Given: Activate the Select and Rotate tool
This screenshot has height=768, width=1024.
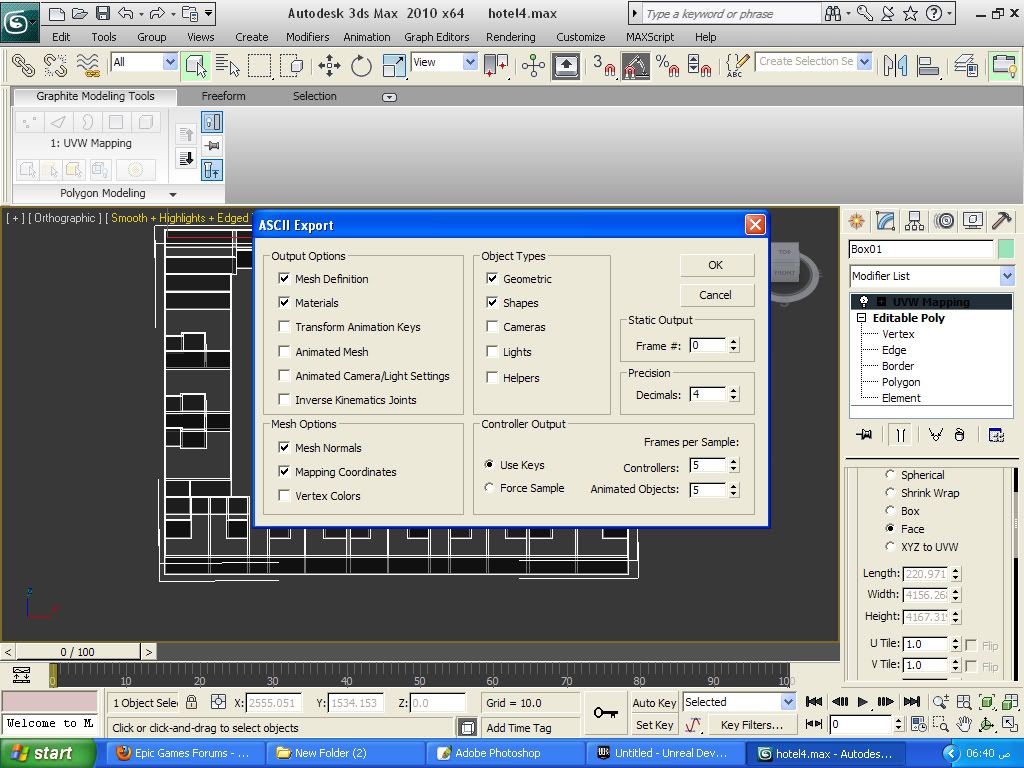Looking at the screenshot, I should [x=361, y=65].
